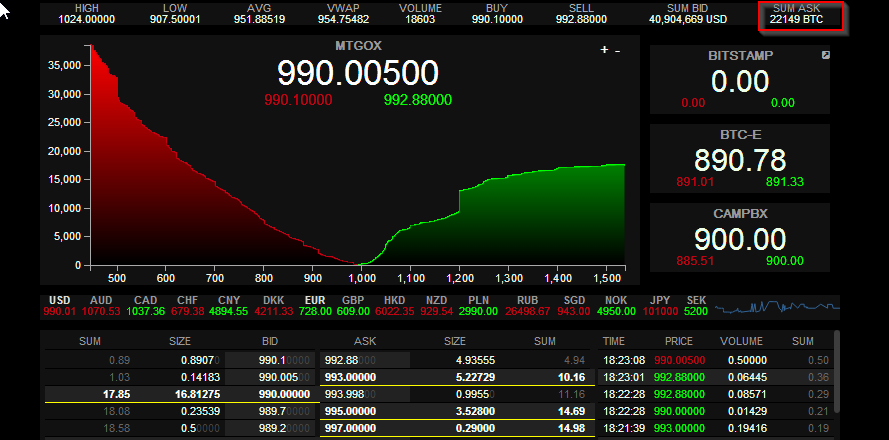Select NZD currency tab
This screenshot has width=889, height=440.
pyautogui.click(x=437, y=306)
